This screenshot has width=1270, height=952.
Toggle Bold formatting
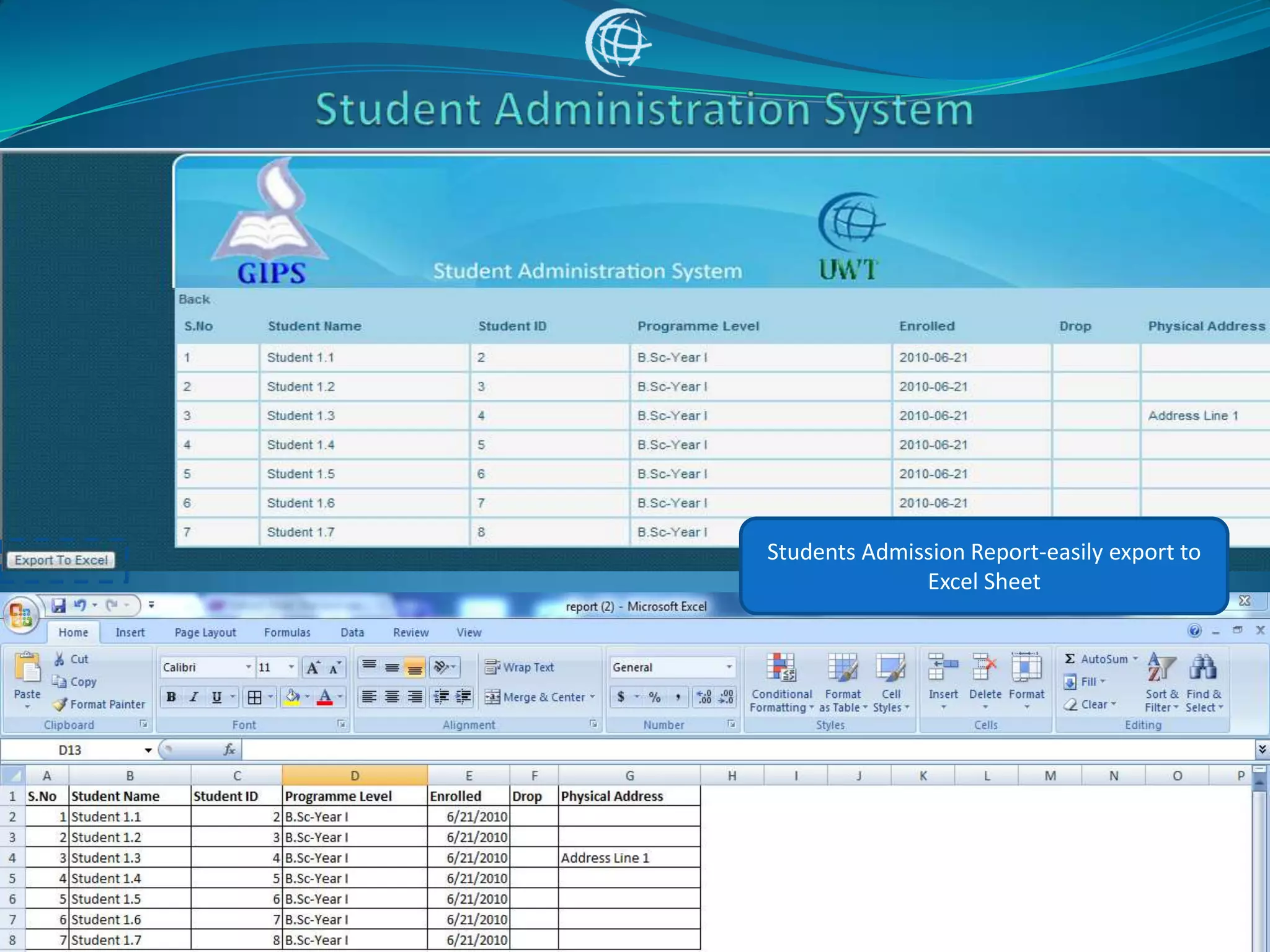click(171, 697)
